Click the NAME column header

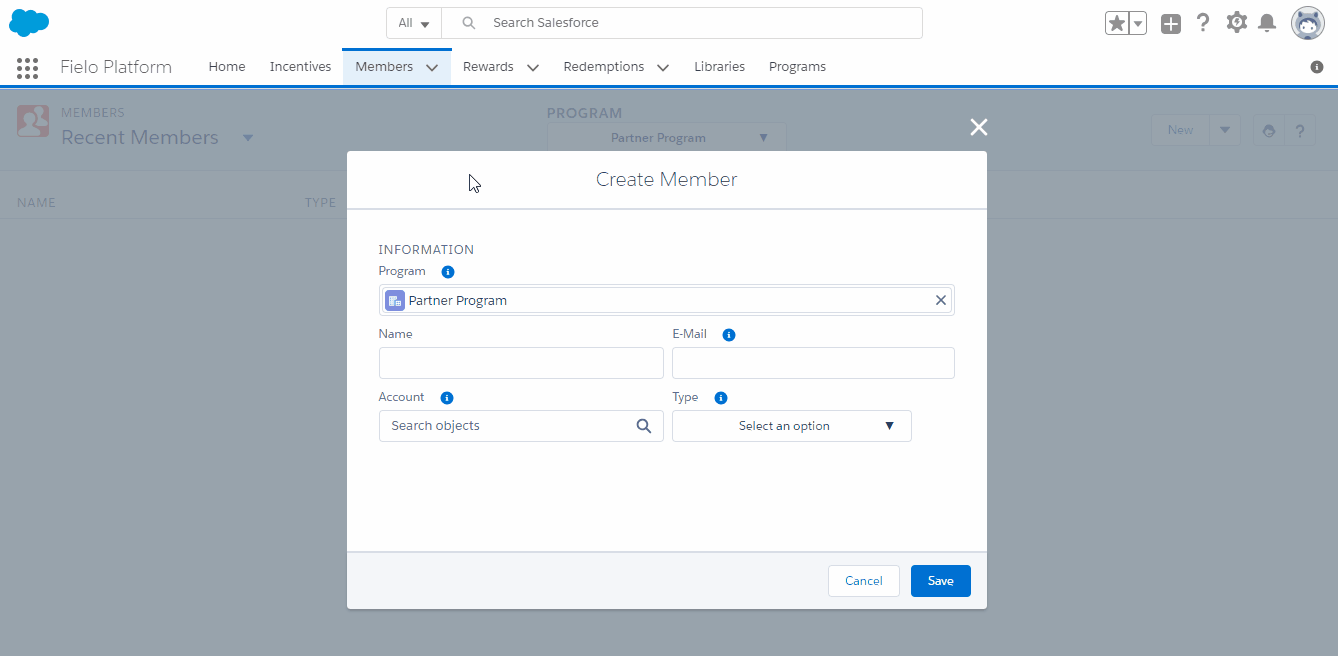point(36,203)
